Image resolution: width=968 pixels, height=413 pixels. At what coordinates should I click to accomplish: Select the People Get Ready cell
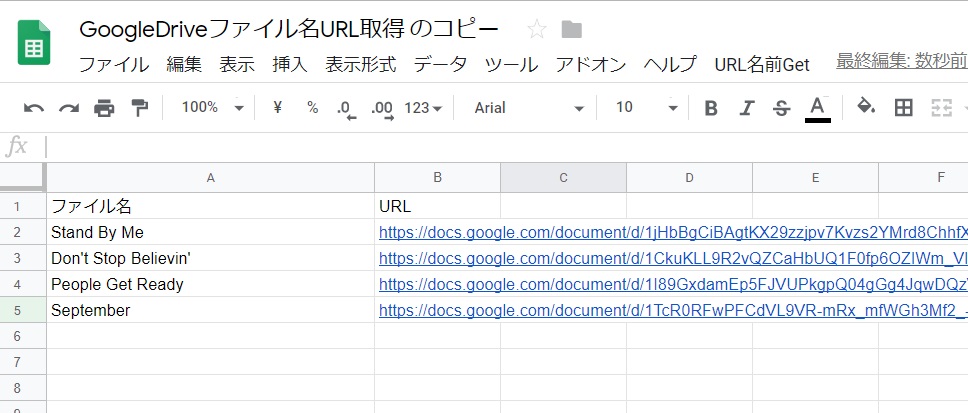[x=211, y=284]
